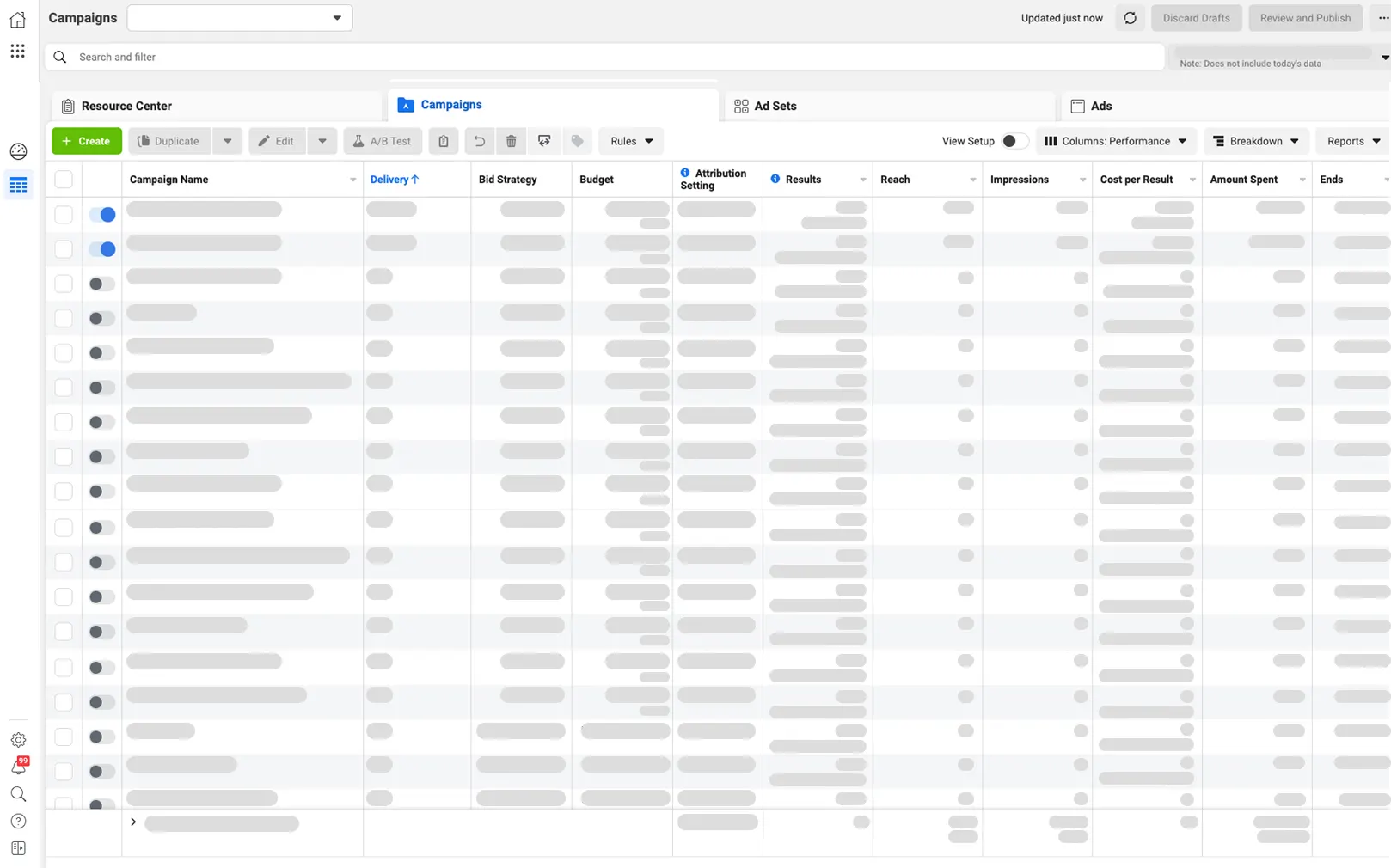Click the Search and filter field
This screenshot has height=868, width=1391.
604,57
